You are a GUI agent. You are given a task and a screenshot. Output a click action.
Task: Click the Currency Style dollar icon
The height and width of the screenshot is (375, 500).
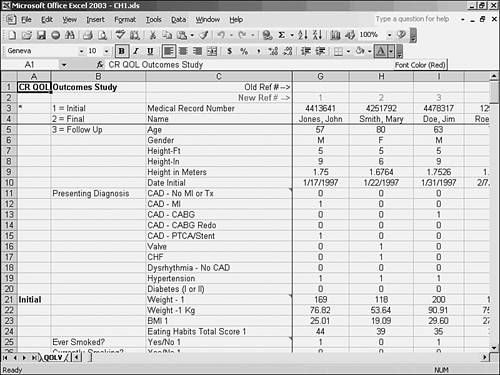229,51
